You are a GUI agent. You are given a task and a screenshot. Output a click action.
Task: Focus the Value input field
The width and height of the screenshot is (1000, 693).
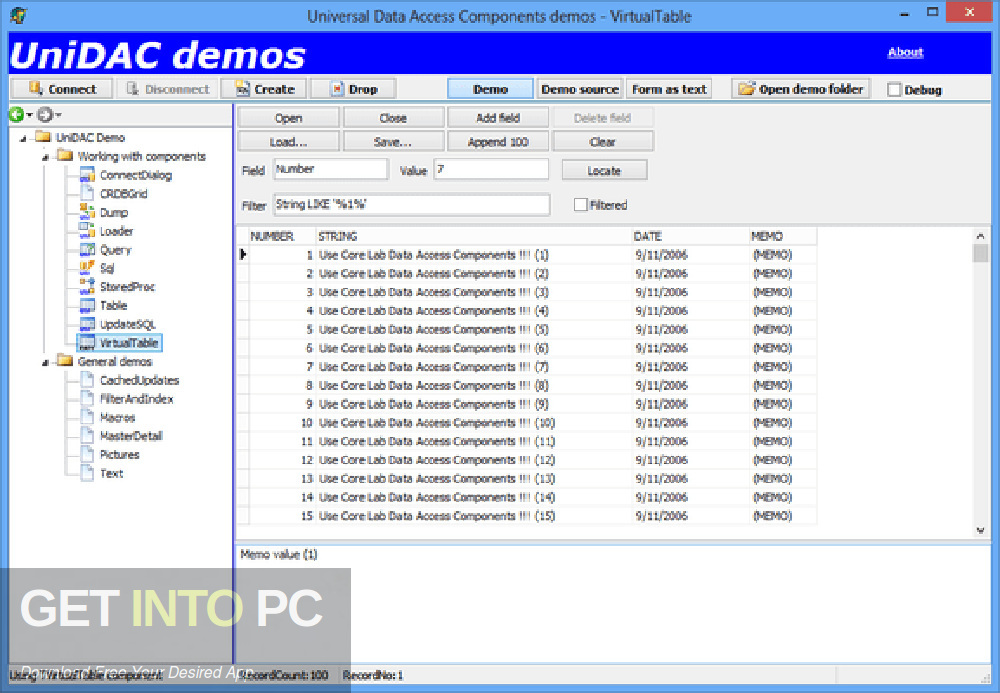491,169
